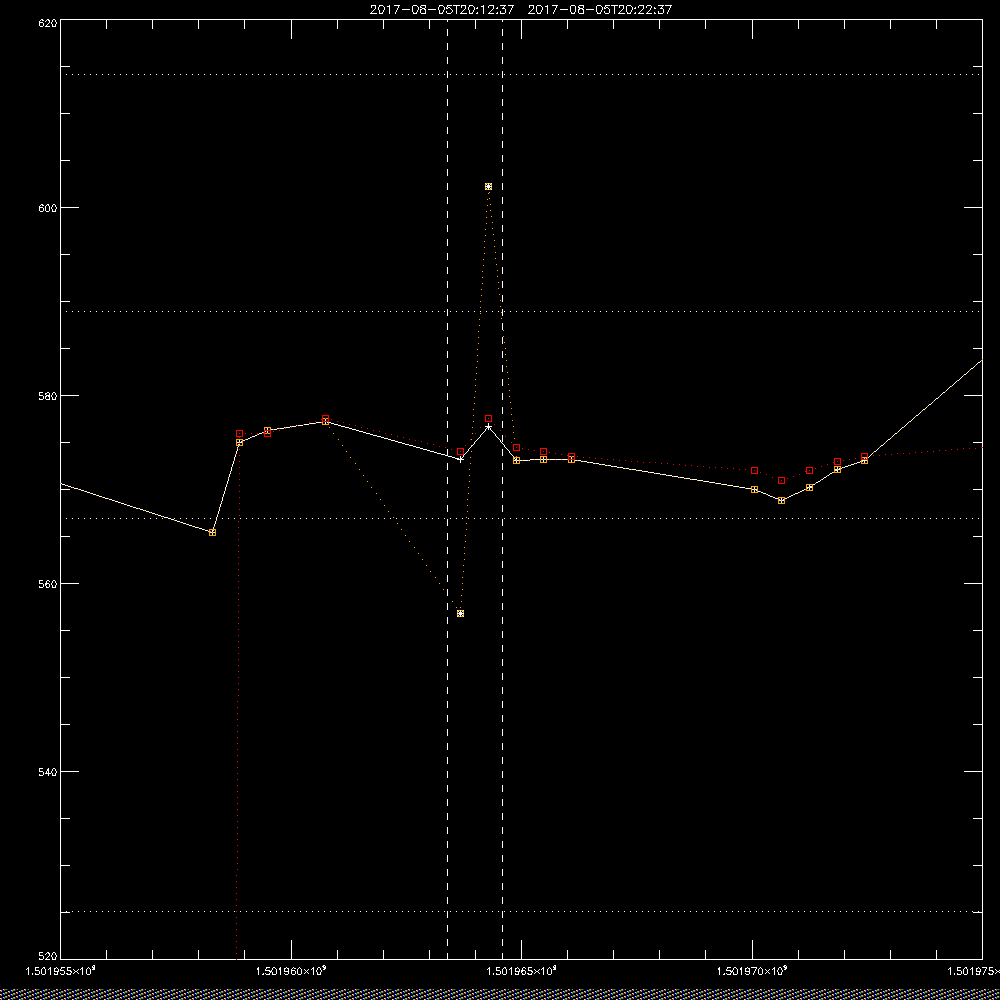Select the lowest orange marker right of 1.501970×10⁹

[781, 501]
